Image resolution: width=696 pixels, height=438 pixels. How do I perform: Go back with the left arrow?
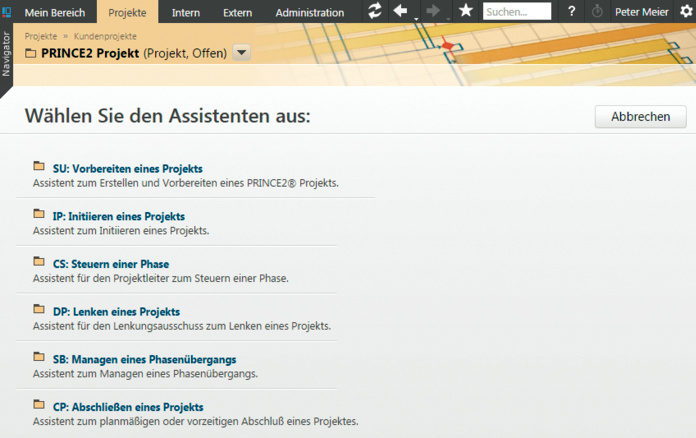pyautogui.click(x=401, y=11)
